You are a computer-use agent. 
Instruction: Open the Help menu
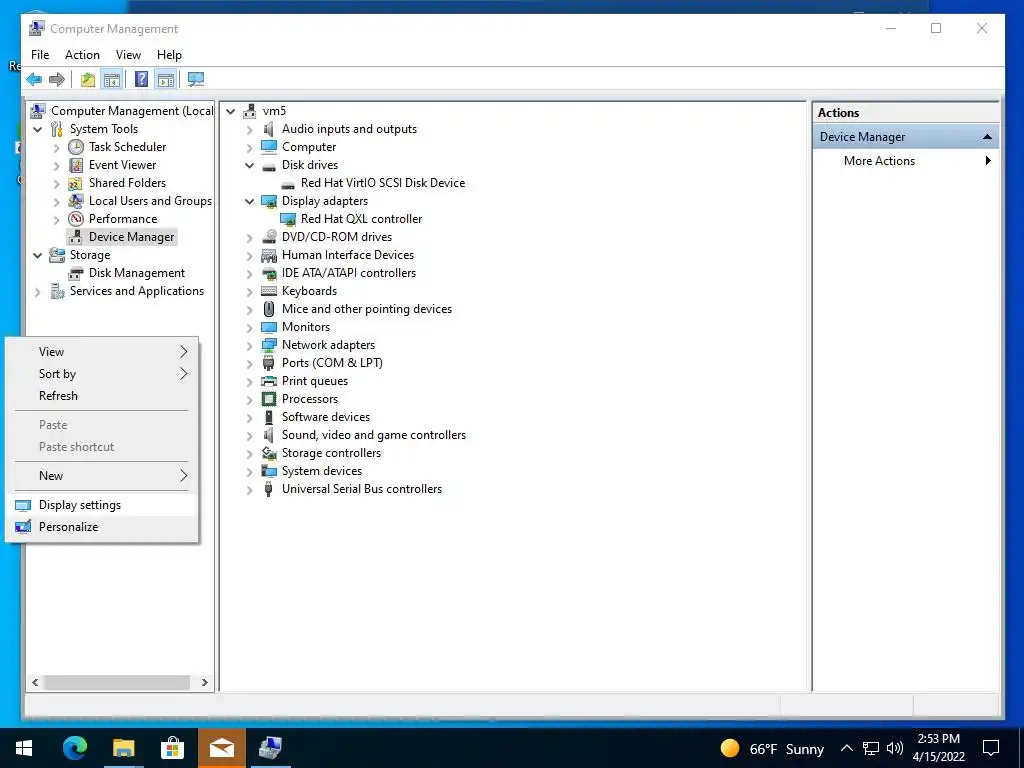169,55
